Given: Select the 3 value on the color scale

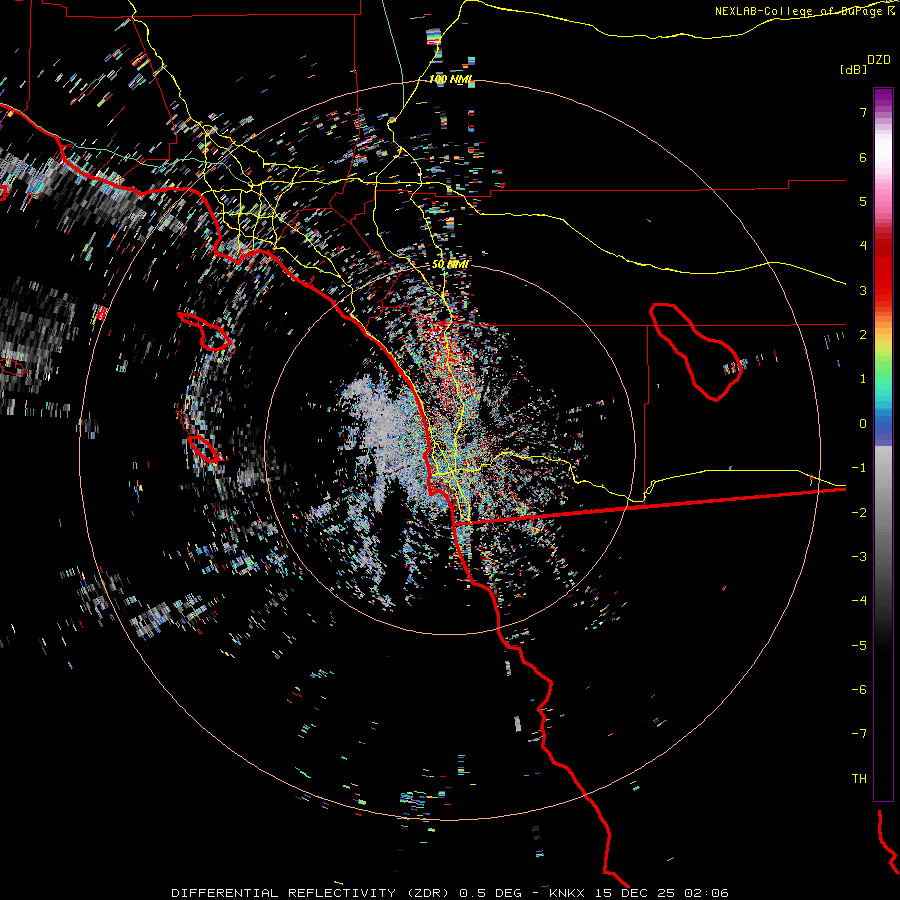Looking at the screenshot, I should point(863,290).
